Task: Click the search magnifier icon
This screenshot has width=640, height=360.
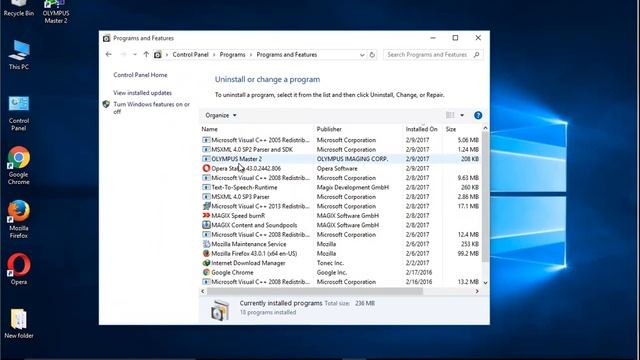Action: point(476,54)
